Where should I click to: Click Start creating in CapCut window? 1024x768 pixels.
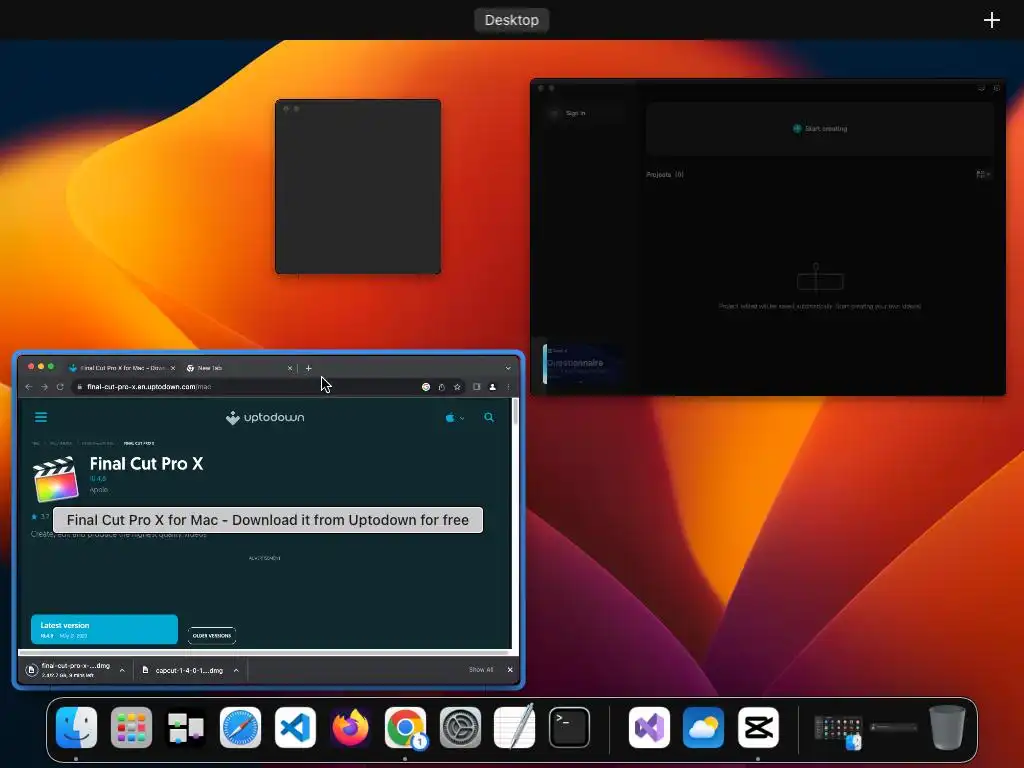pyautogui.click(x=820, y=129)
